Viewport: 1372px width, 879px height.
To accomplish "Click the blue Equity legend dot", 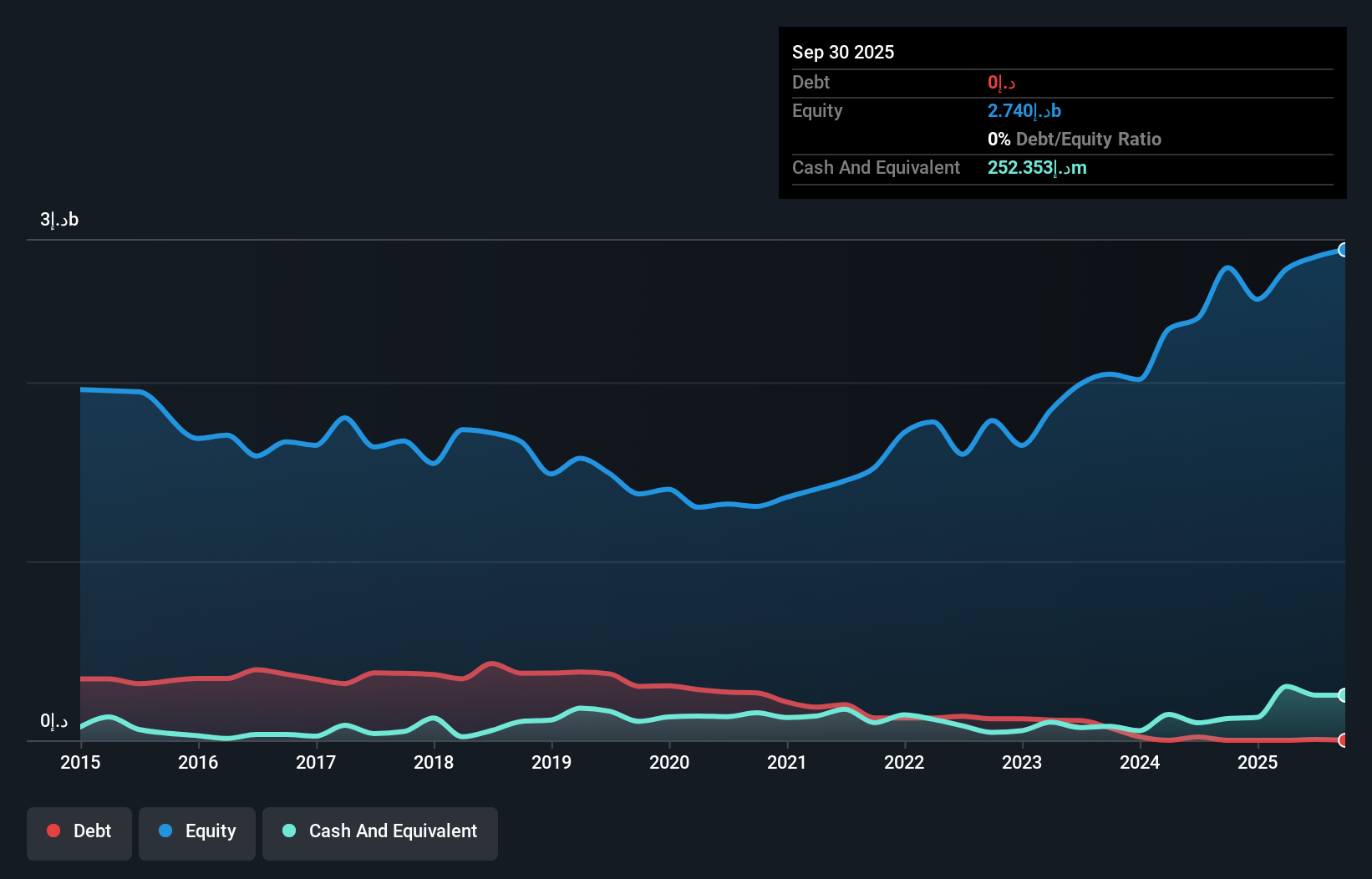I will [165, 831].
